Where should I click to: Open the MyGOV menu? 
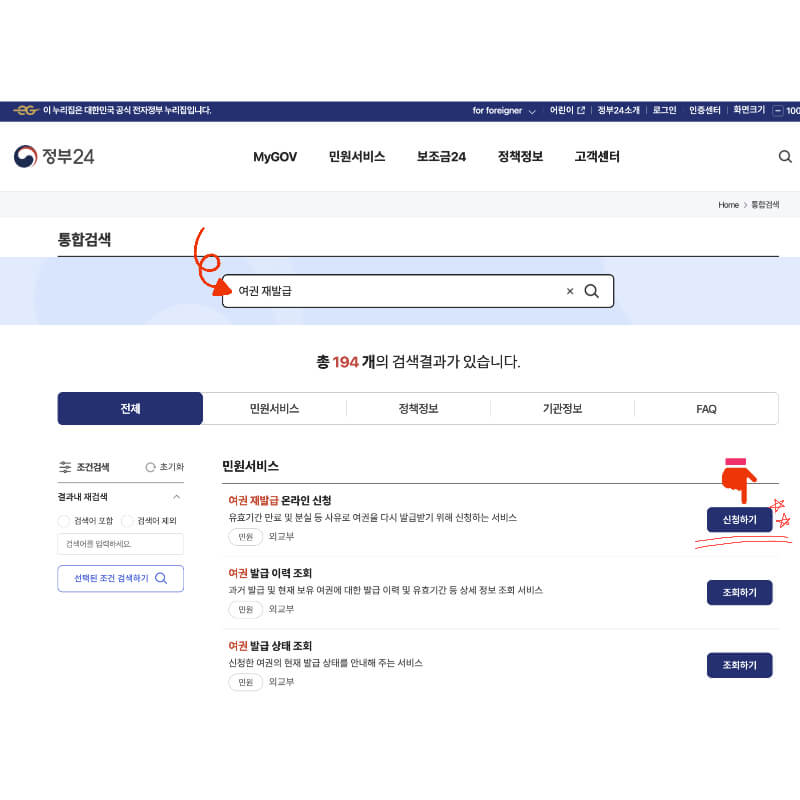tap(275, 157)
